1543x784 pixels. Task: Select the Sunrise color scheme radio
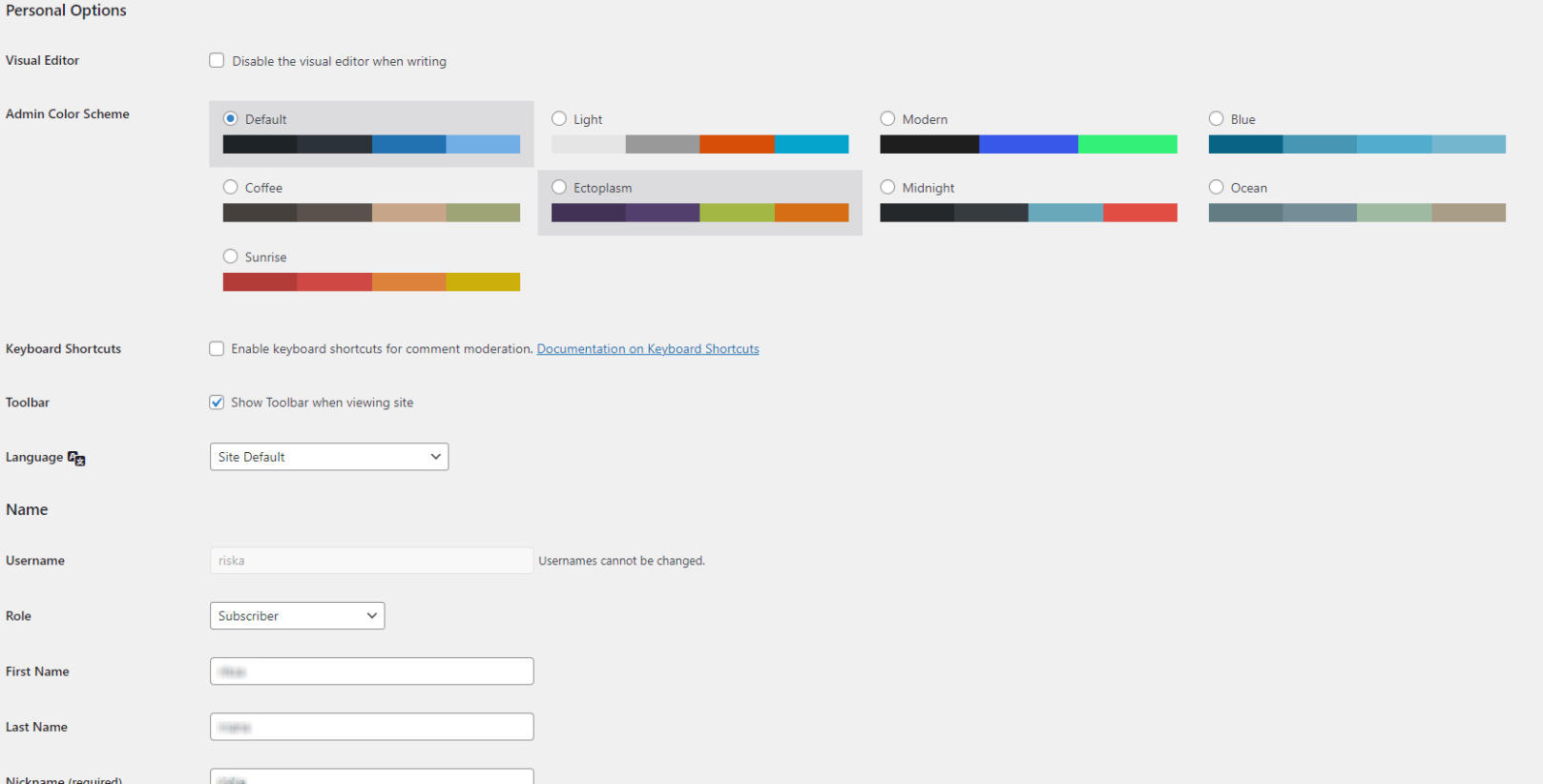[230, 256]
